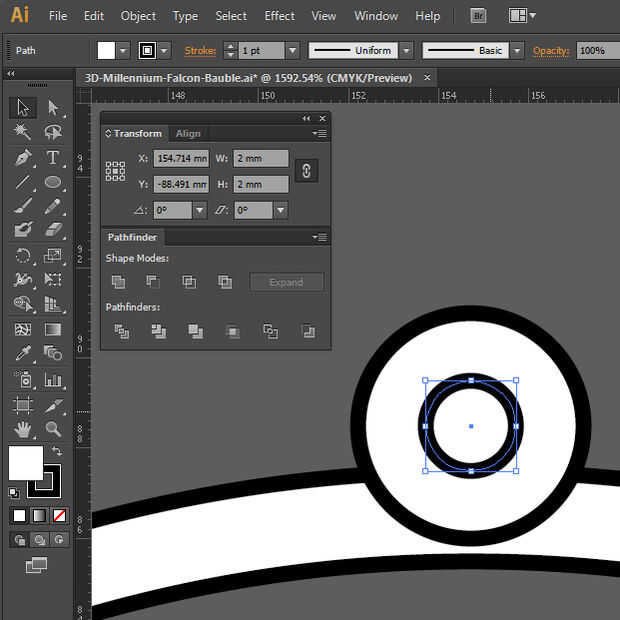The image size is (620, 620).
Task: Activate the Eyedropper tool
Action: click(x=23, y=353)
